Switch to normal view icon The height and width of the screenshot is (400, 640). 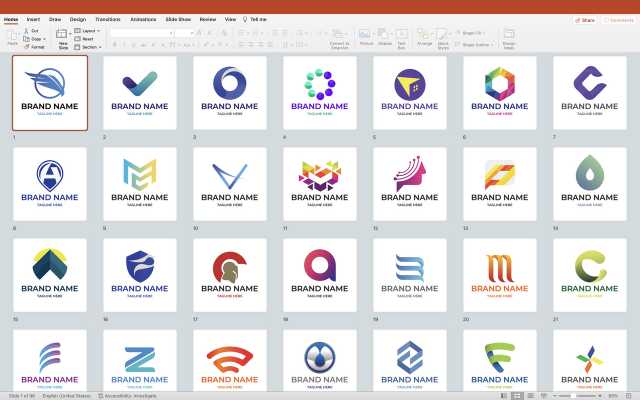click(x=503, y=395)
